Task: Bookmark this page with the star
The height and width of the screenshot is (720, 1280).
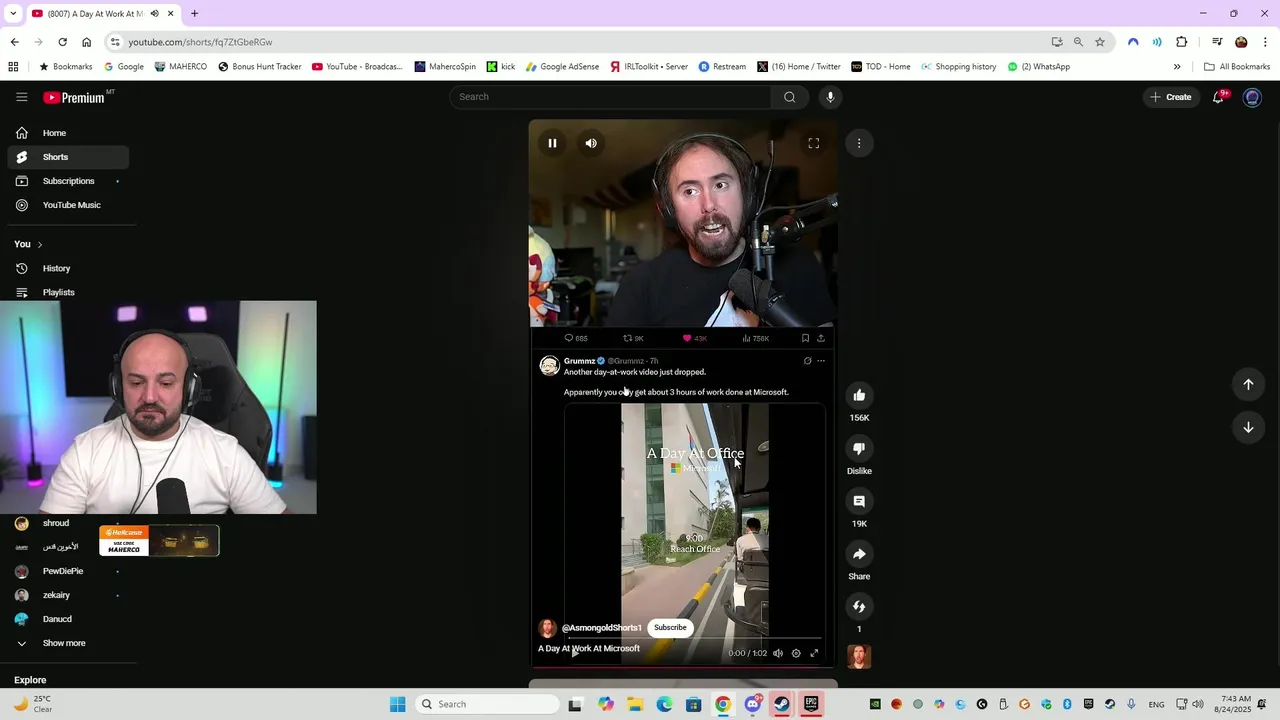Action: pos(1100,42)
